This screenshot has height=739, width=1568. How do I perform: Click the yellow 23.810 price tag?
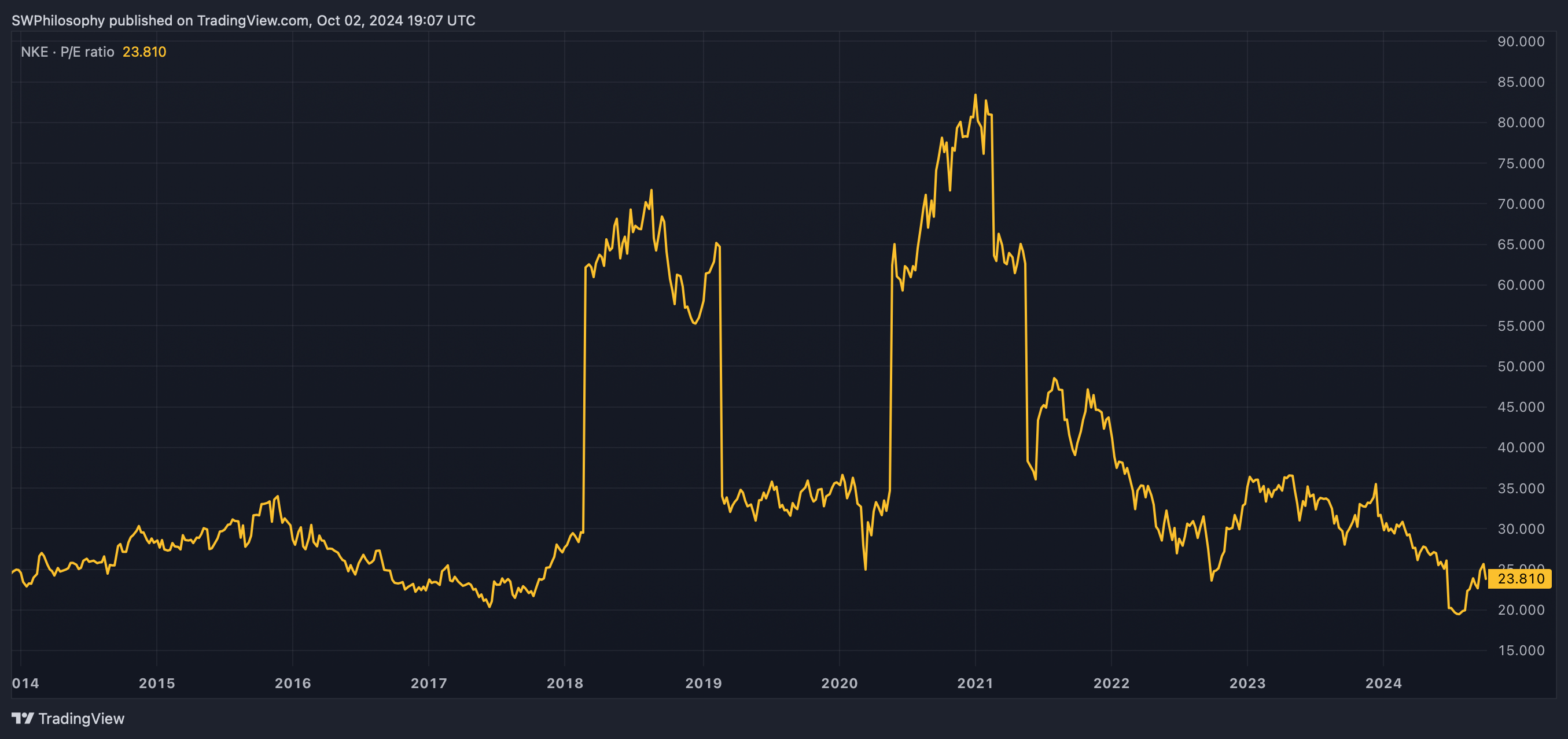pos(1520,578)
